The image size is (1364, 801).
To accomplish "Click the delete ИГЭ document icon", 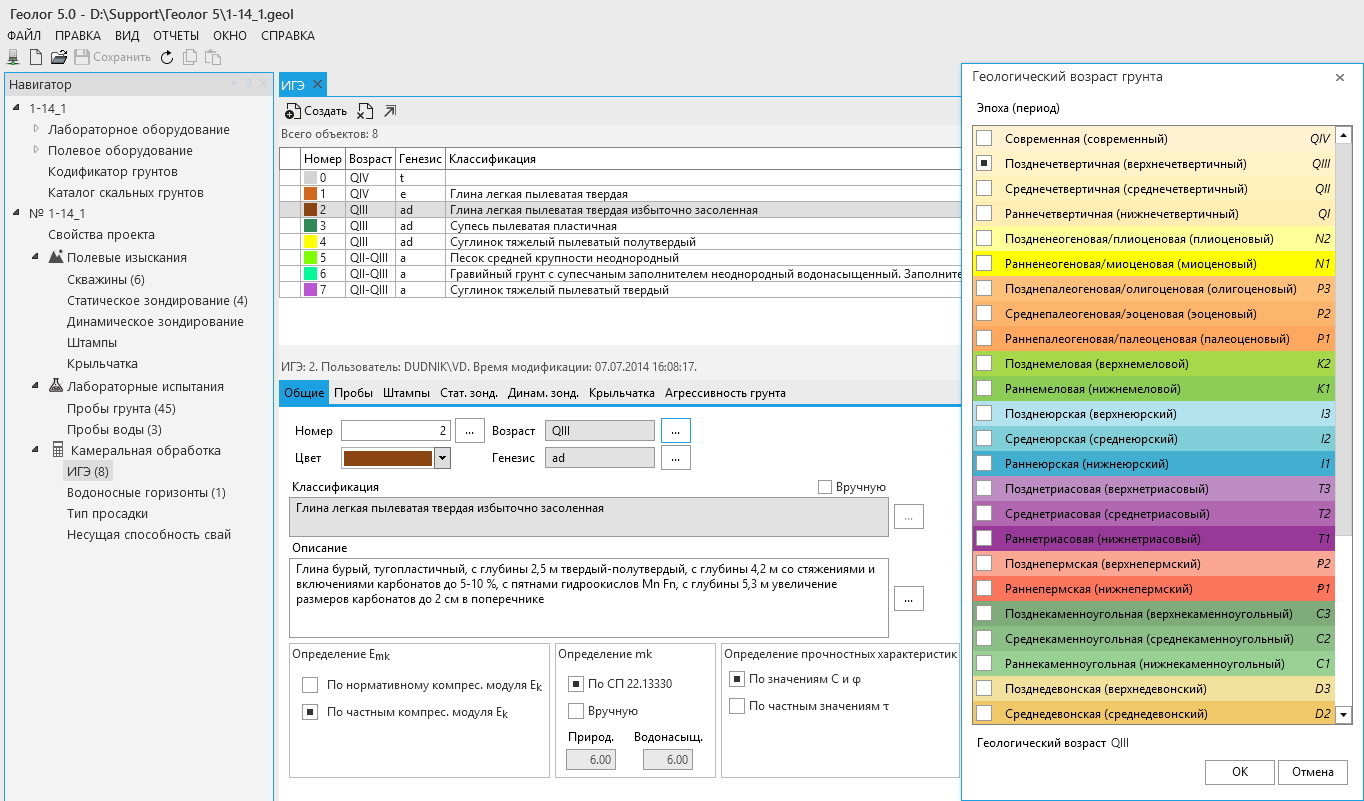I will coord(365,111).
